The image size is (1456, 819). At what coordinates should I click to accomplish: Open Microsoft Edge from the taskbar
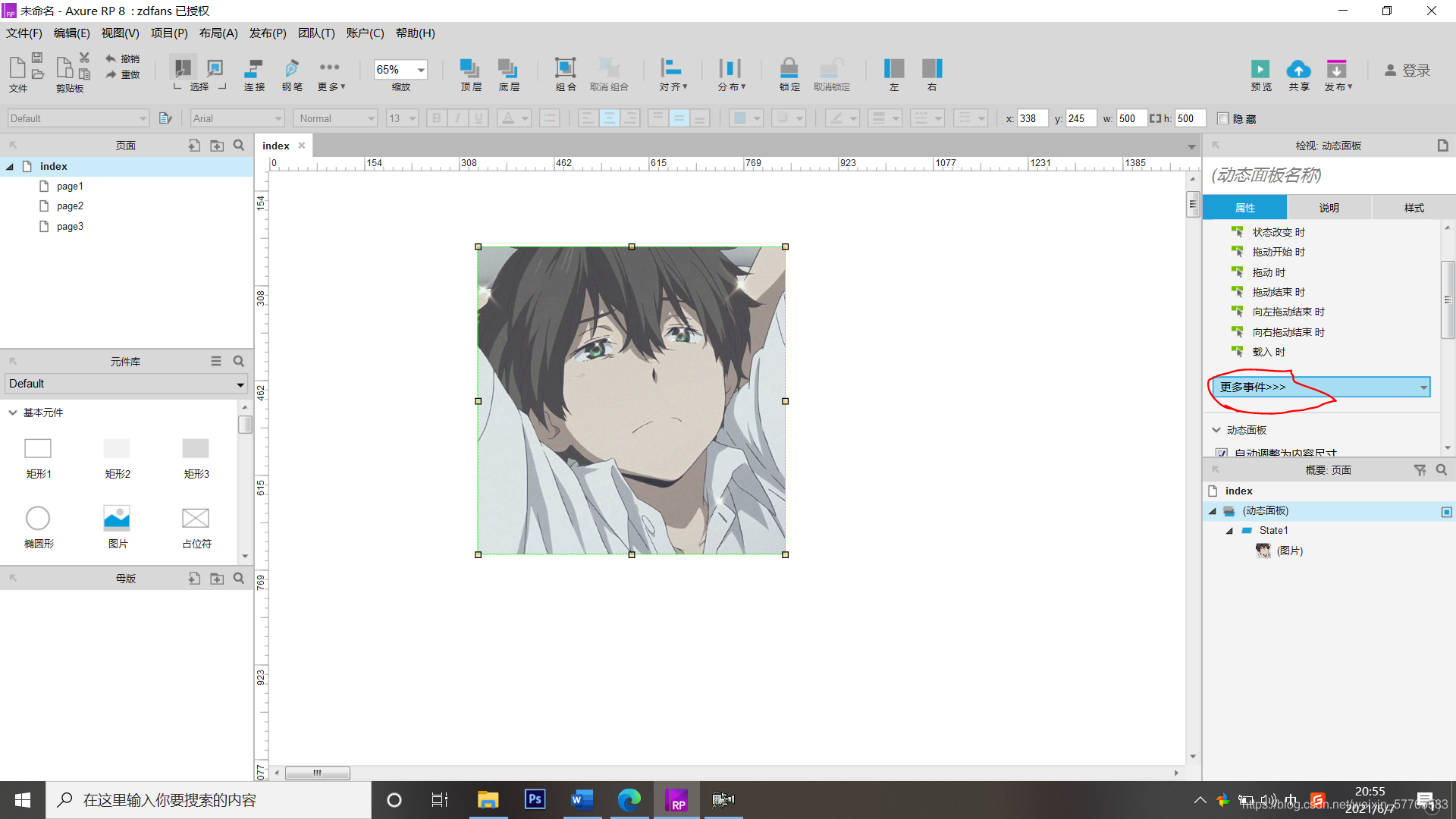pos(629,799)
